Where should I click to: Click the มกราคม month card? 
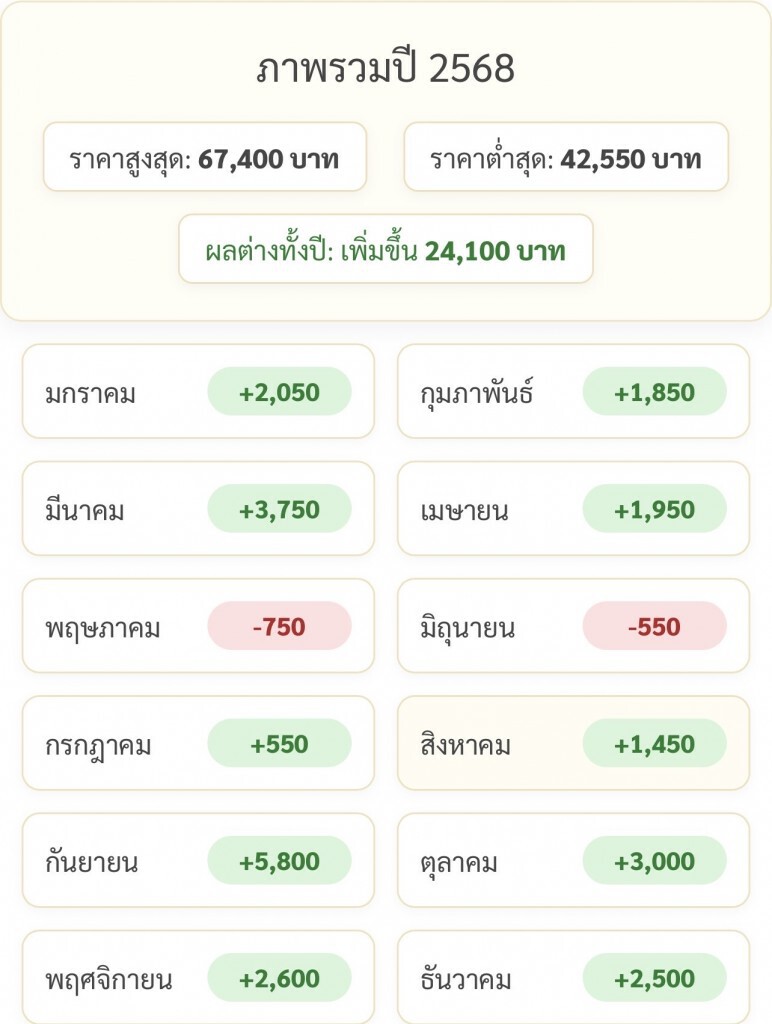[198, 392]
